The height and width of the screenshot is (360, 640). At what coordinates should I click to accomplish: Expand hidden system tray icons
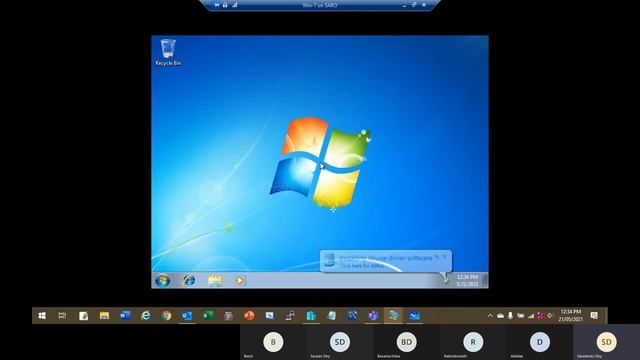click(490, 316)
